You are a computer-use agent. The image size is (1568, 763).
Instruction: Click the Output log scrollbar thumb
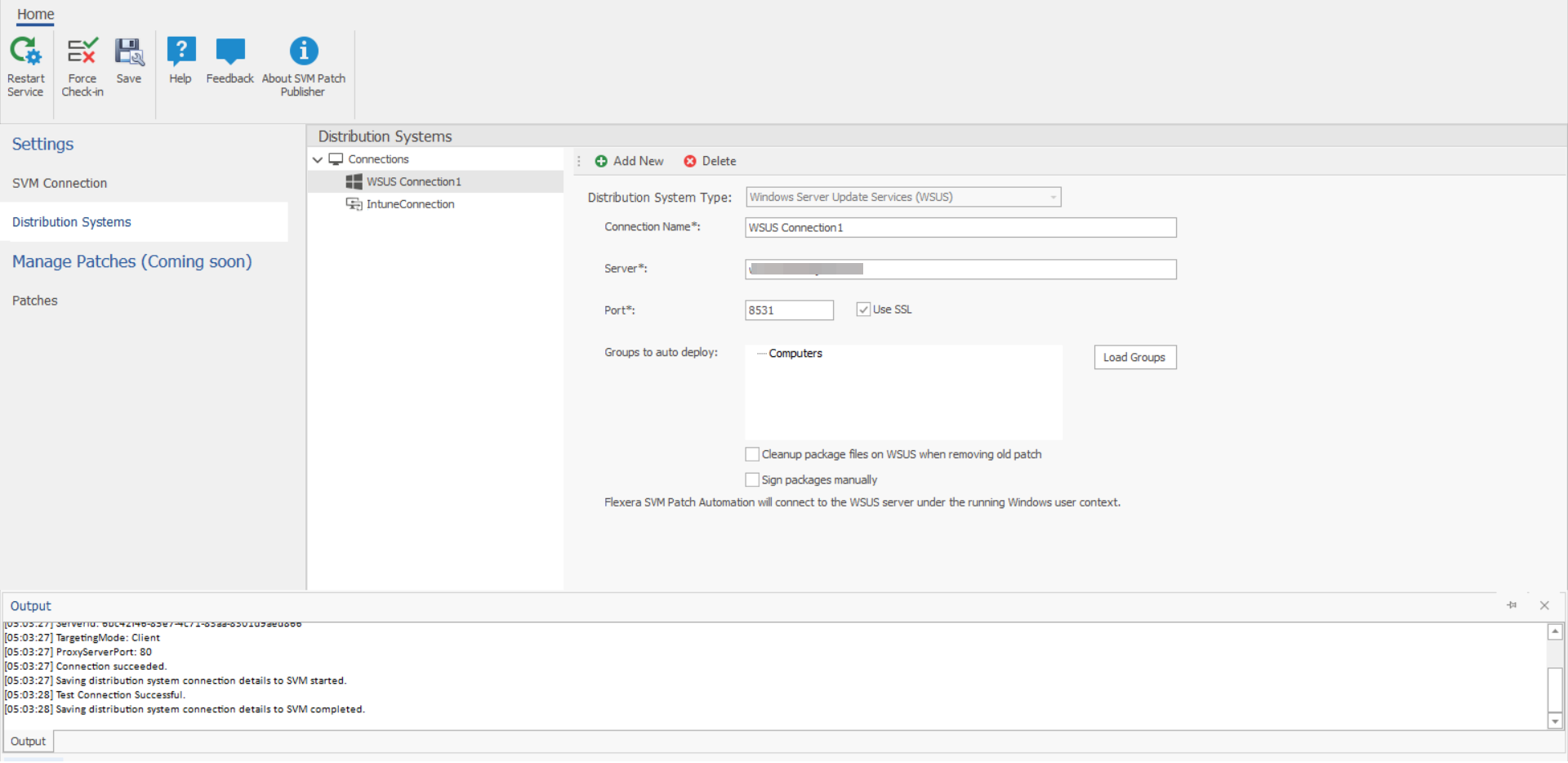pos(1556,689)
